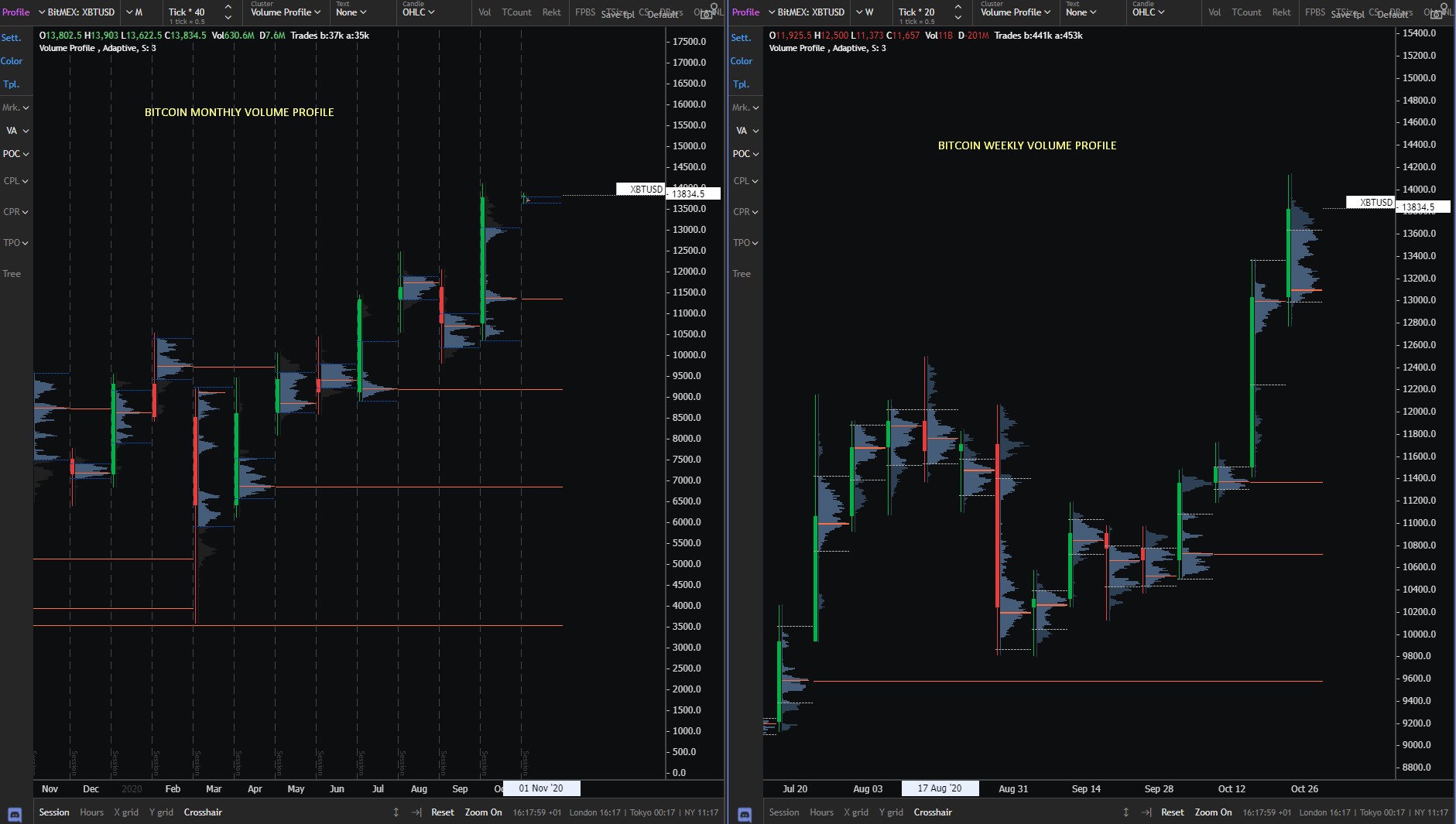Open W timeframe dropdown in right panel

pos(865,12)
